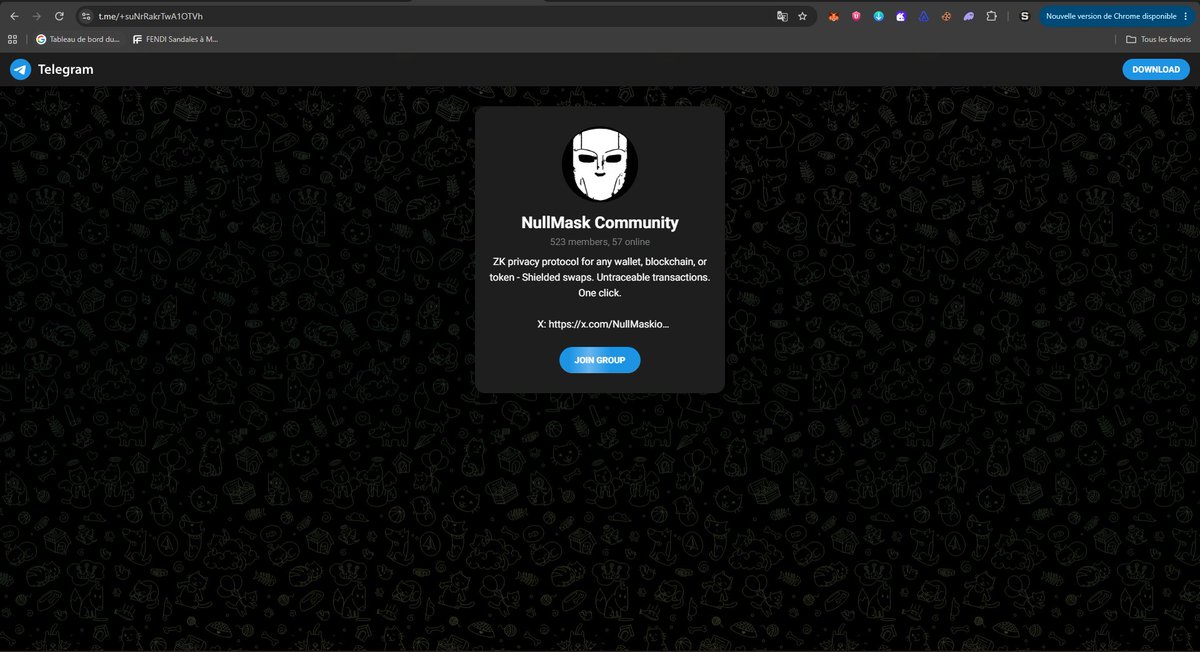The height and width of the screenshot is (652, 1200).
Task: Open the Phantom ghost extension
Action: (x=968, y=17)
